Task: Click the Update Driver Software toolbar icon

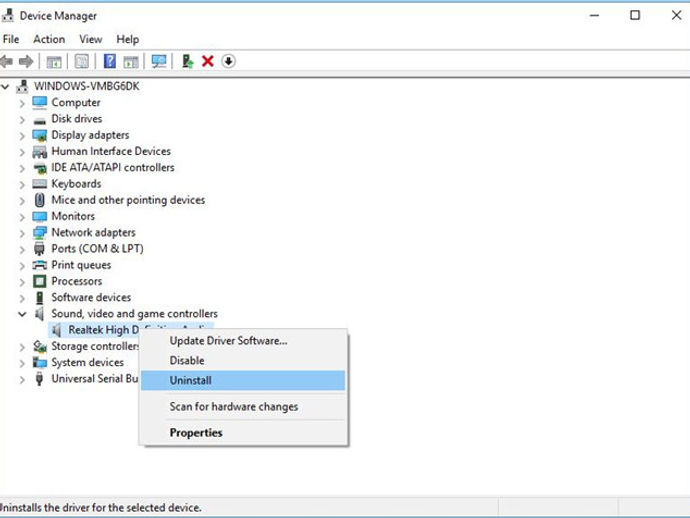Action: (187, 61)
